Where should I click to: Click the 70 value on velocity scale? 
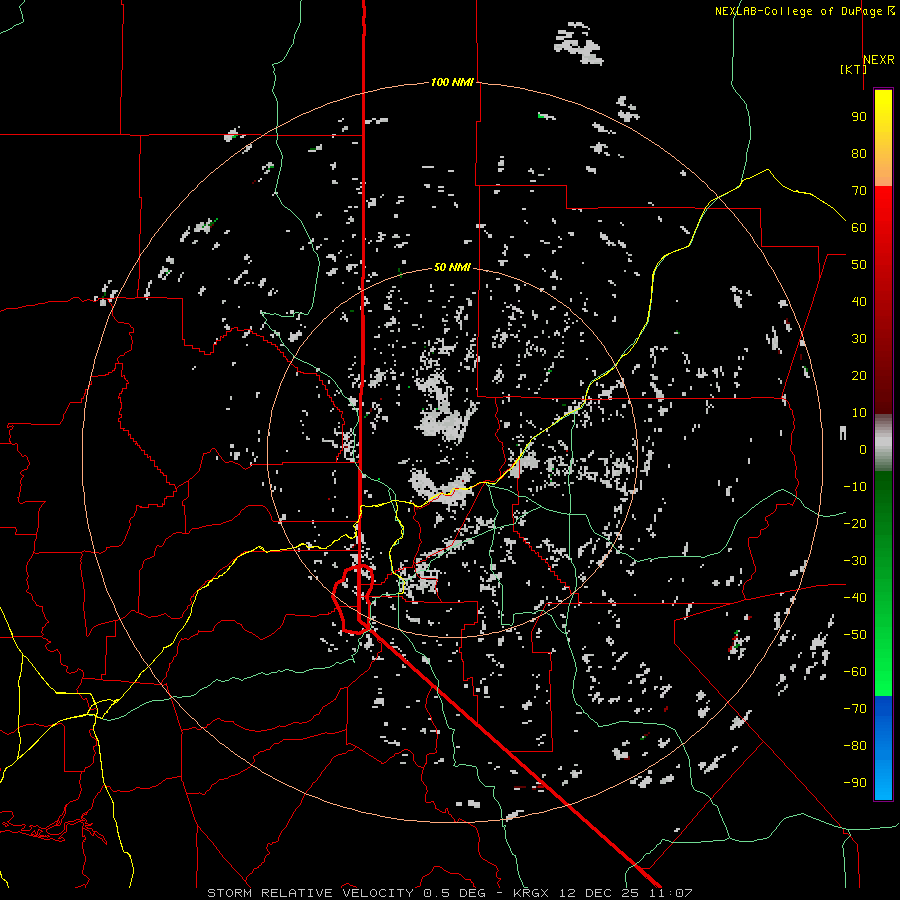click(x=859, y=191)
